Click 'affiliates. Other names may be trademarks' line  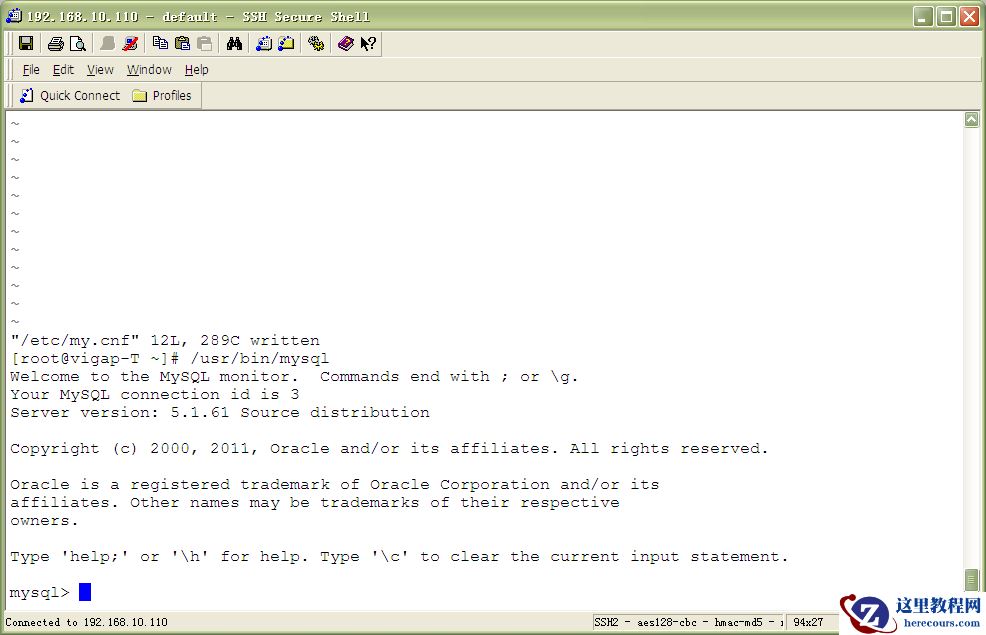click(314, 503)
